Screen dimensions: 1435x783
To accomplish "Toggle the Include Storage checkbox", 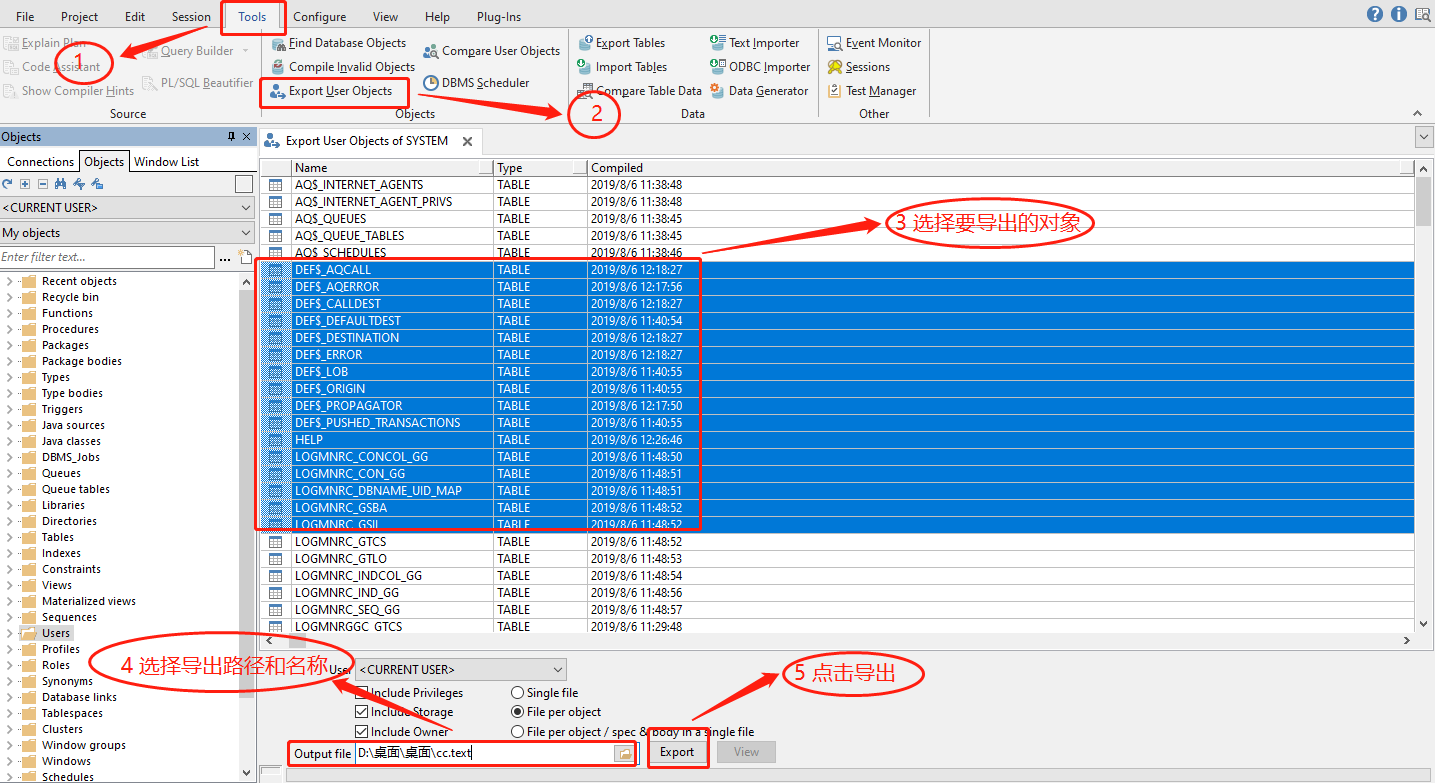I will click(362, 712).
